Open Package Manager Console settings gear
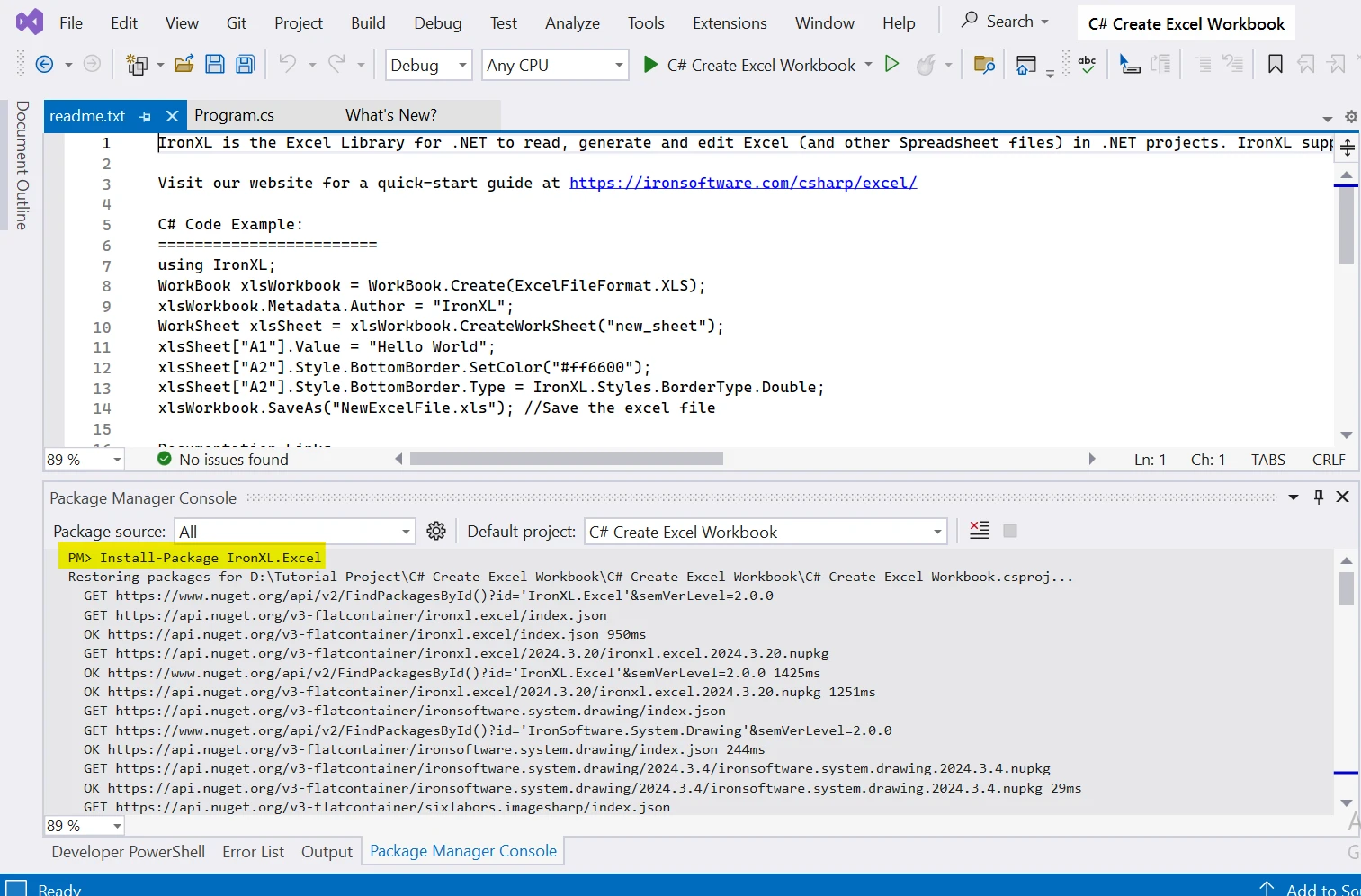Image resolution: width=1361 pixels, height=896 pixels. 436,532
